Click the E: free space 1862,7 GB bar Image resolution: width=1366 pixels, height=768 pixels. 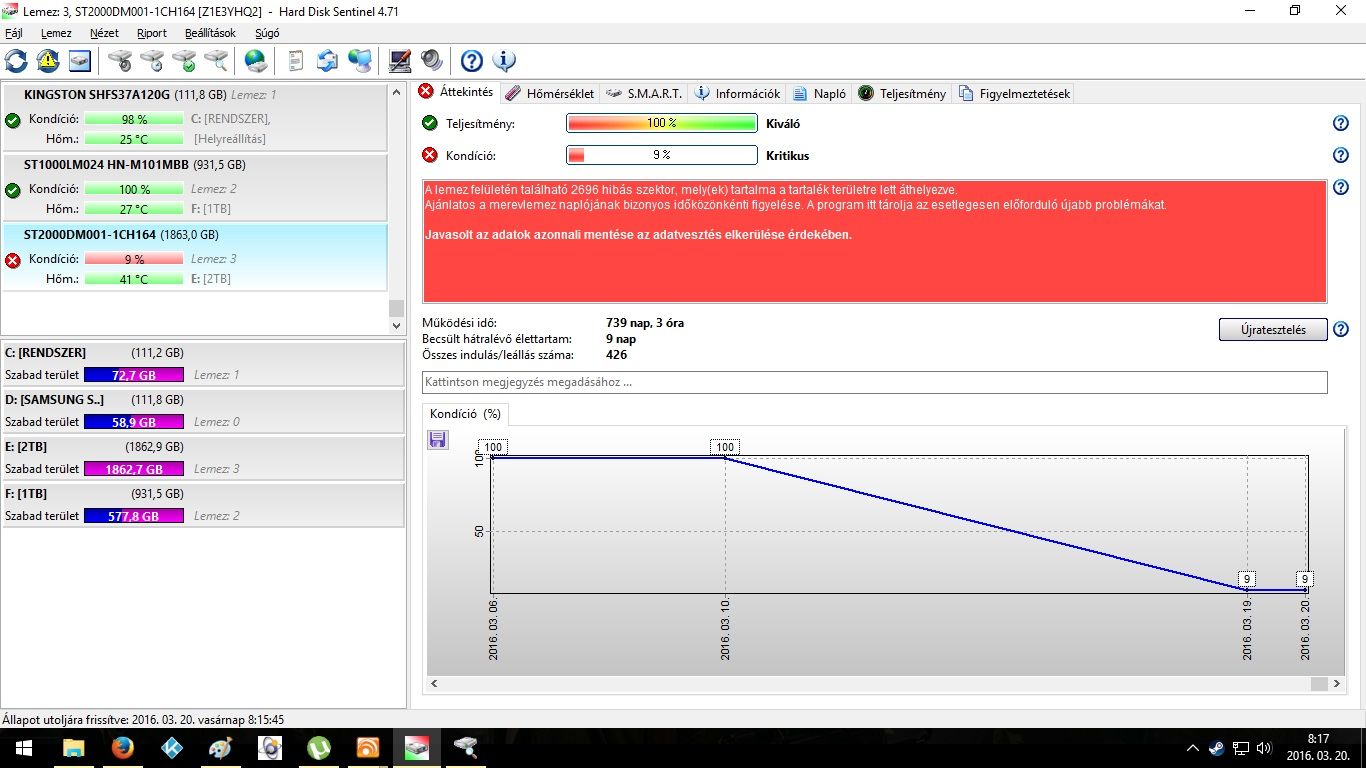point(134,469)
